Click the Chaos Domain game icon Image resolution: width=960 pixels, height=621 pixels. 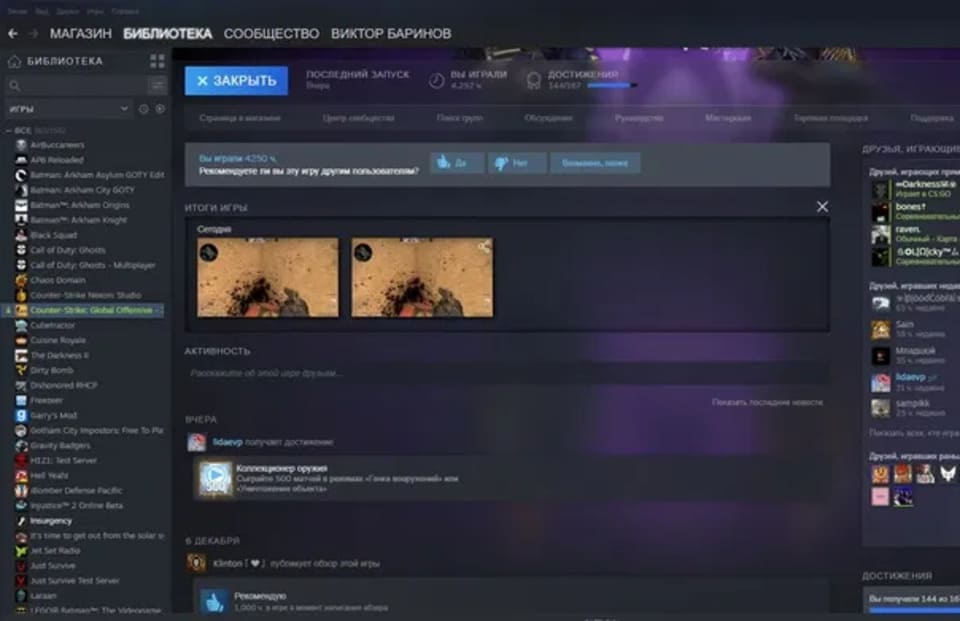tap(21, 280)
